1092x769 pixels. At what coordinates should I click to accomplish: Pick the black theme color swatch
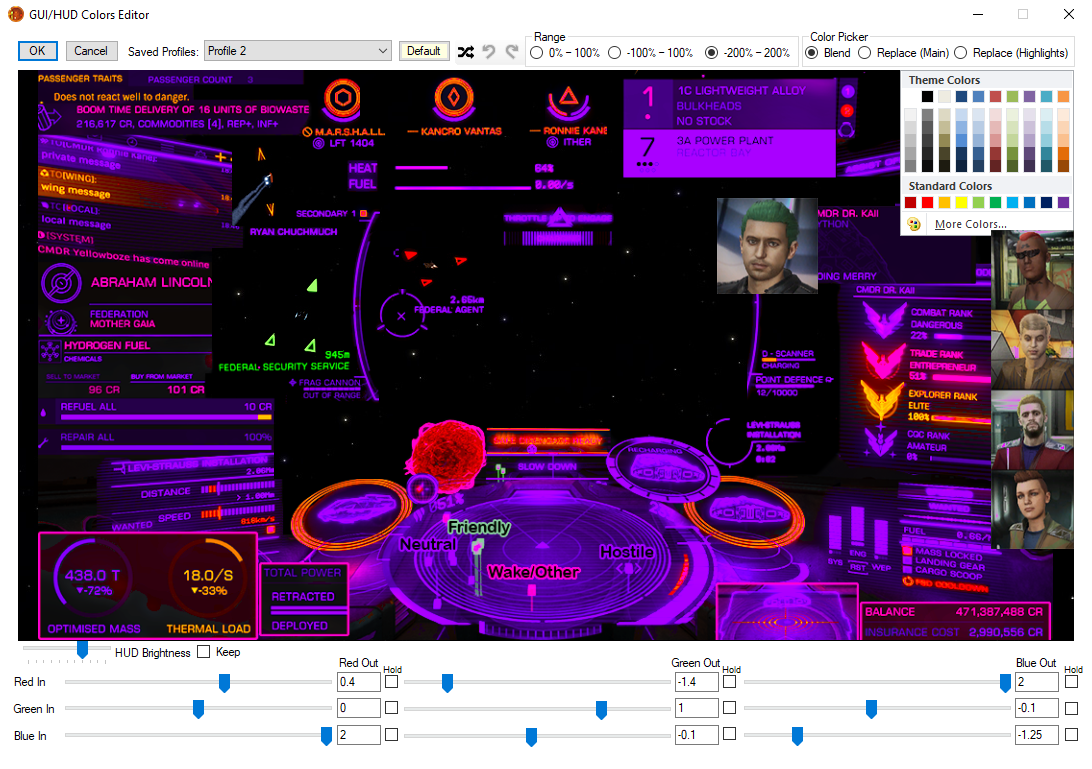pyautogui.click(x=927, y=96)
